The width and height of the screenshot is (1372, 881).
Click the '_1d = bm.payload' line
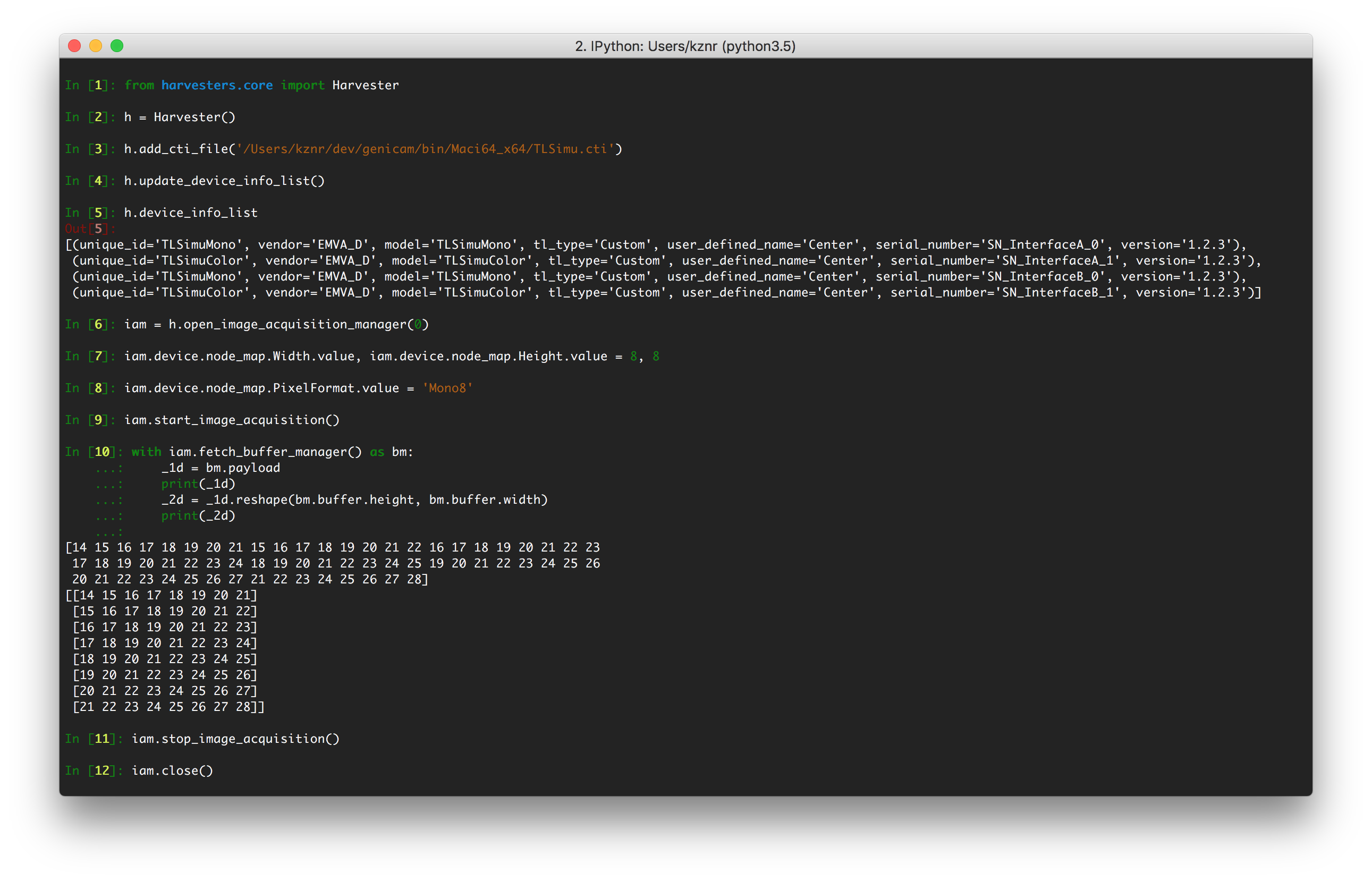click(221, 468)
